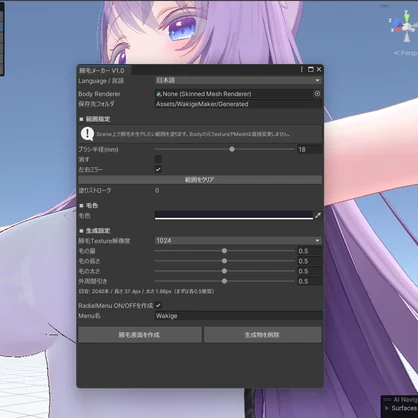Click the 生成物を削除 button
418x418 pixels.
tap(263, 335)
